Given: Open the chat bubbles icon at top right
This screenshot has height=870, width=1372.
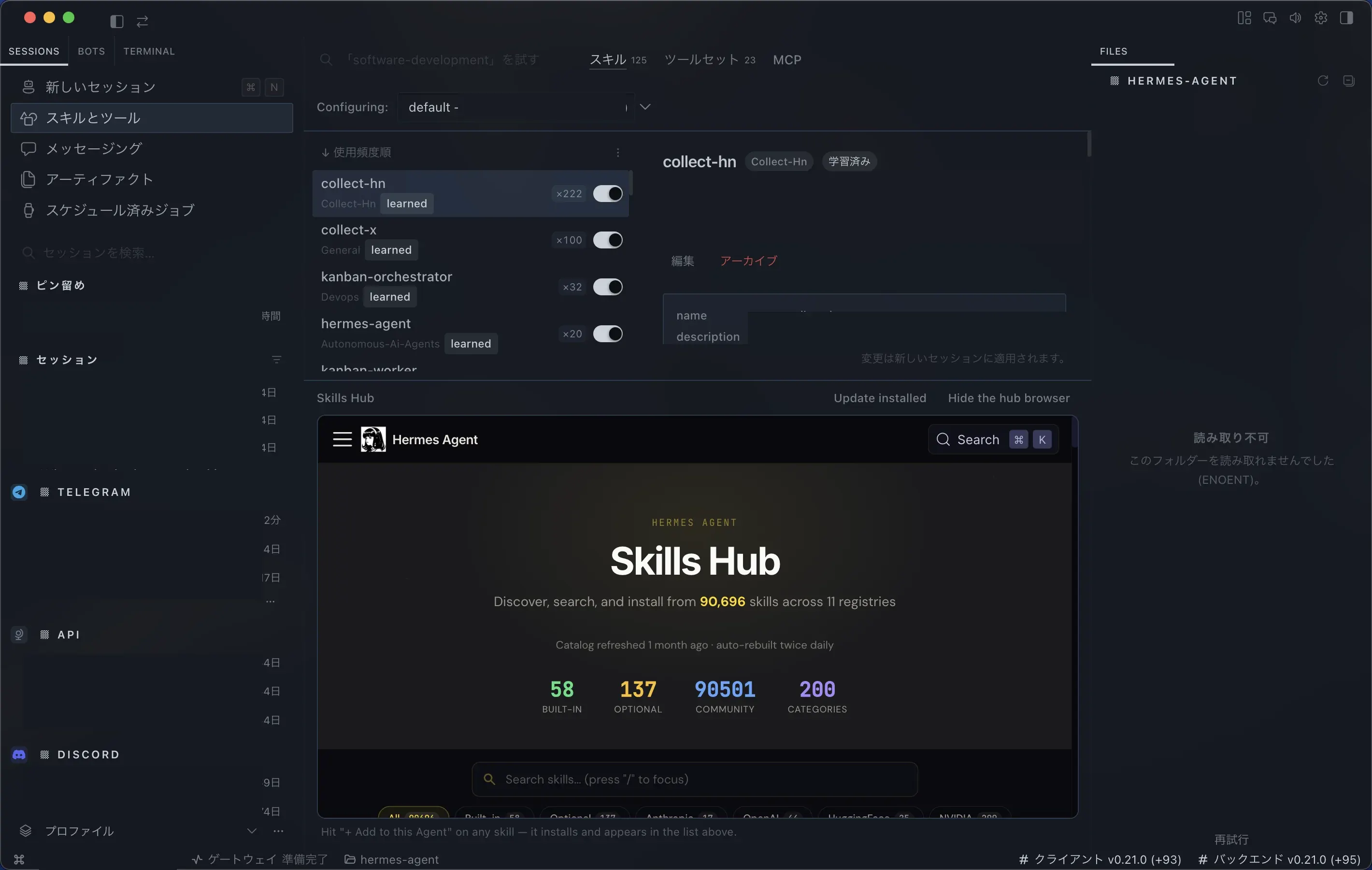Looking at the screenshot, I should point(1270,18).
